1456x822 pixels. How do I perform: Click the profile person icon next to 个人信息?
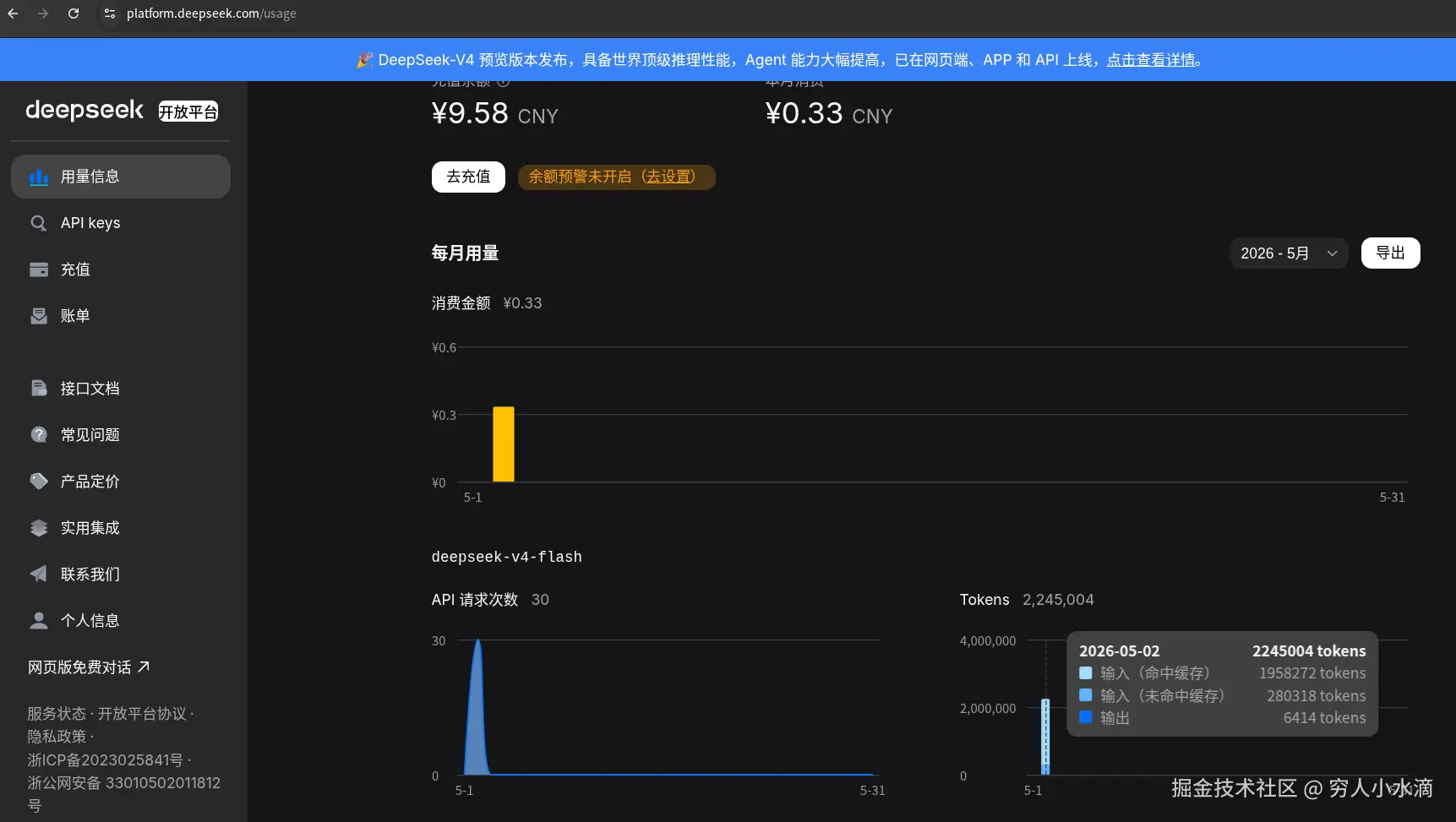[39, 621]
